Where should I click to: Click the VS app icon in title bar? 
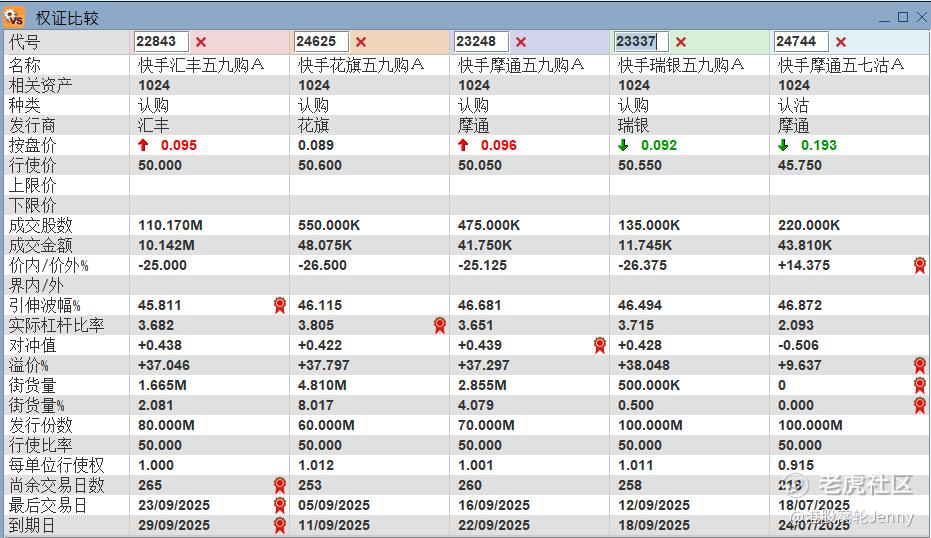[14, 17]
